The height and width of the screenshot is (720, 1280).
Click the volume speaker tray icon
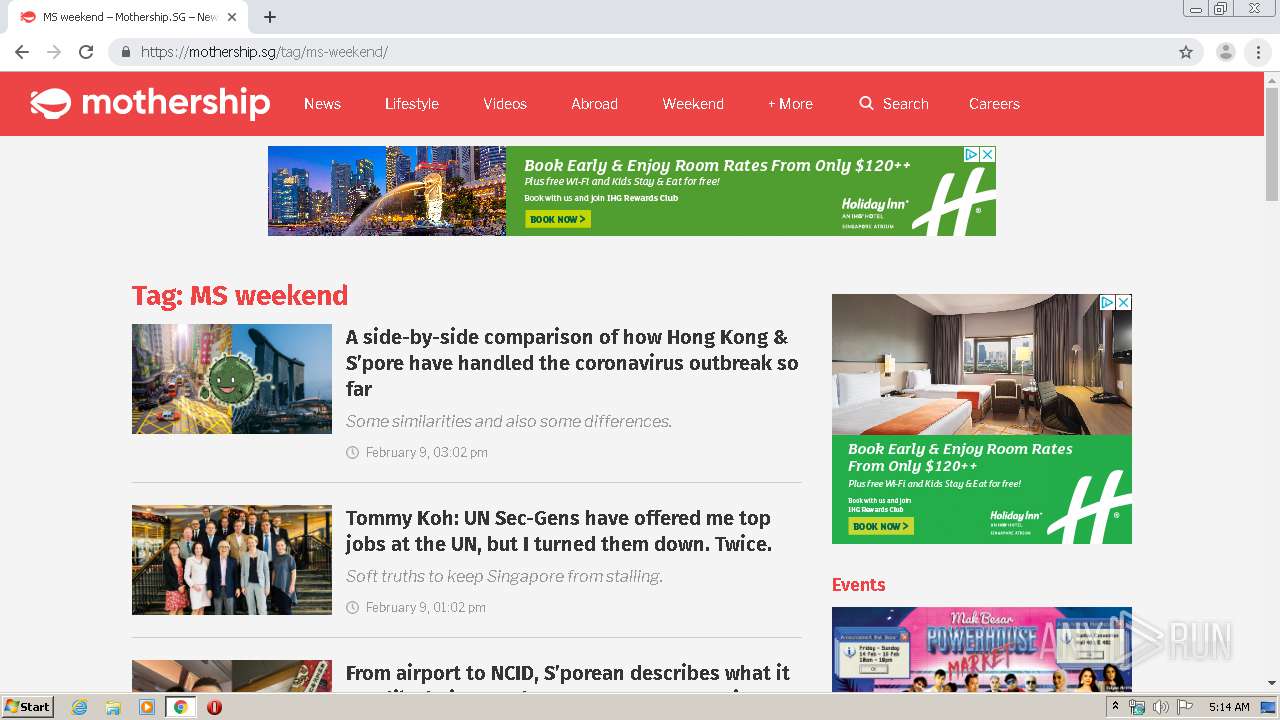point(1160,707)
